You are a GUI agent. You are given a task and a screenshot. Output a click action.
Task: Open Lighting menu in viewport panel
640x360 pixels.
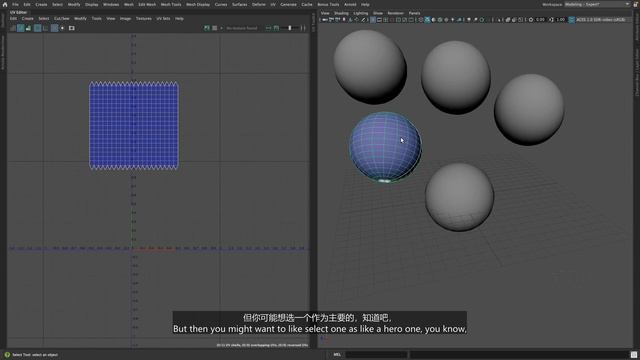coord(360,13)
